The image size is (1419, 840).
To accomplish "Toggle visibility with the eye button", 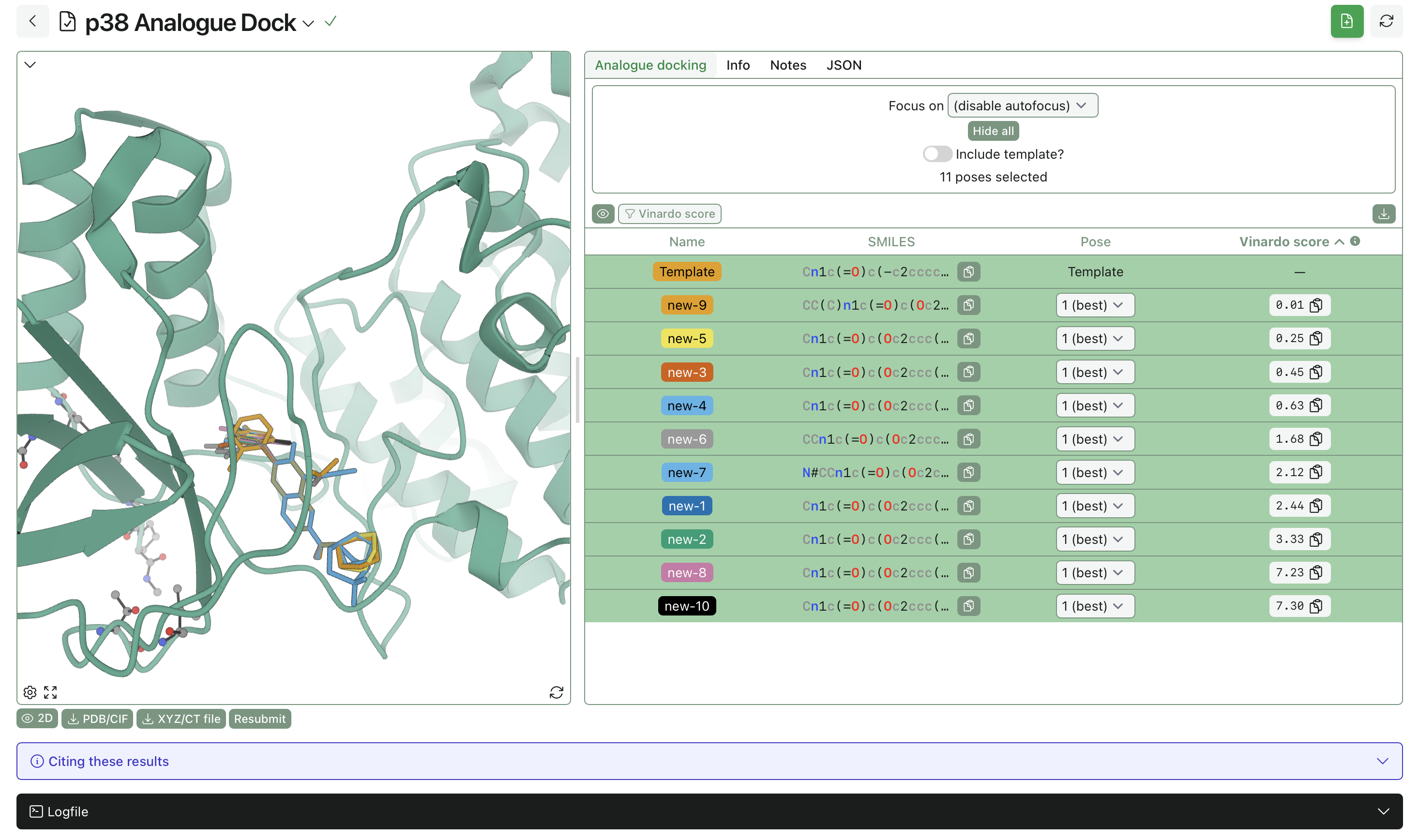I will click(x=603, y=213).
